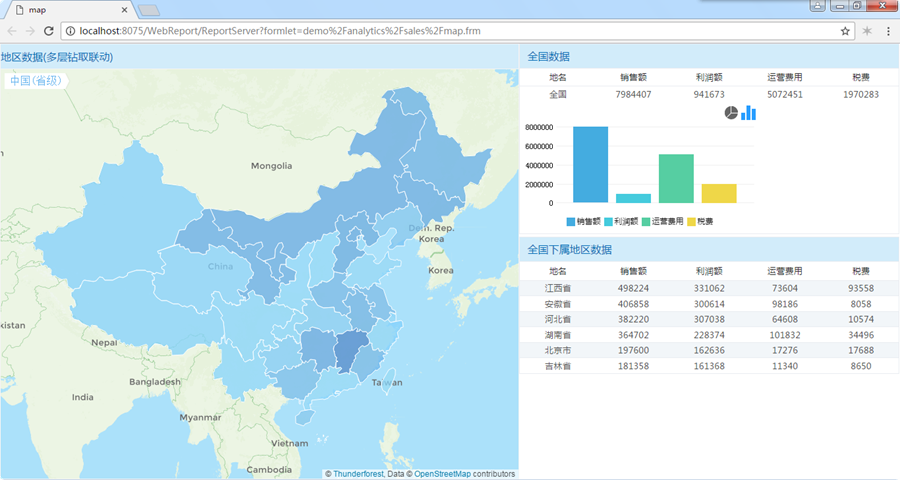Switch to the bar chart view icon

748,113
